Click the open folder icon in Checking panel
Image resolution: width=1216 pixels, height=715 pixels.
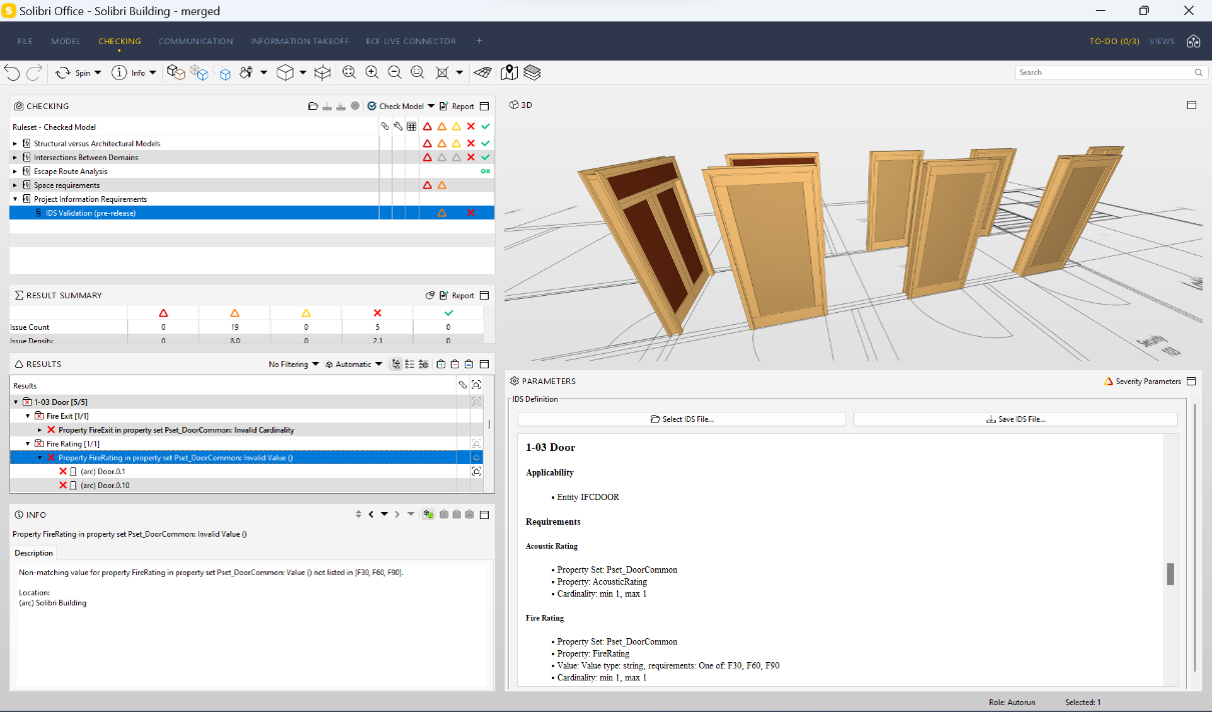[313, 106]
